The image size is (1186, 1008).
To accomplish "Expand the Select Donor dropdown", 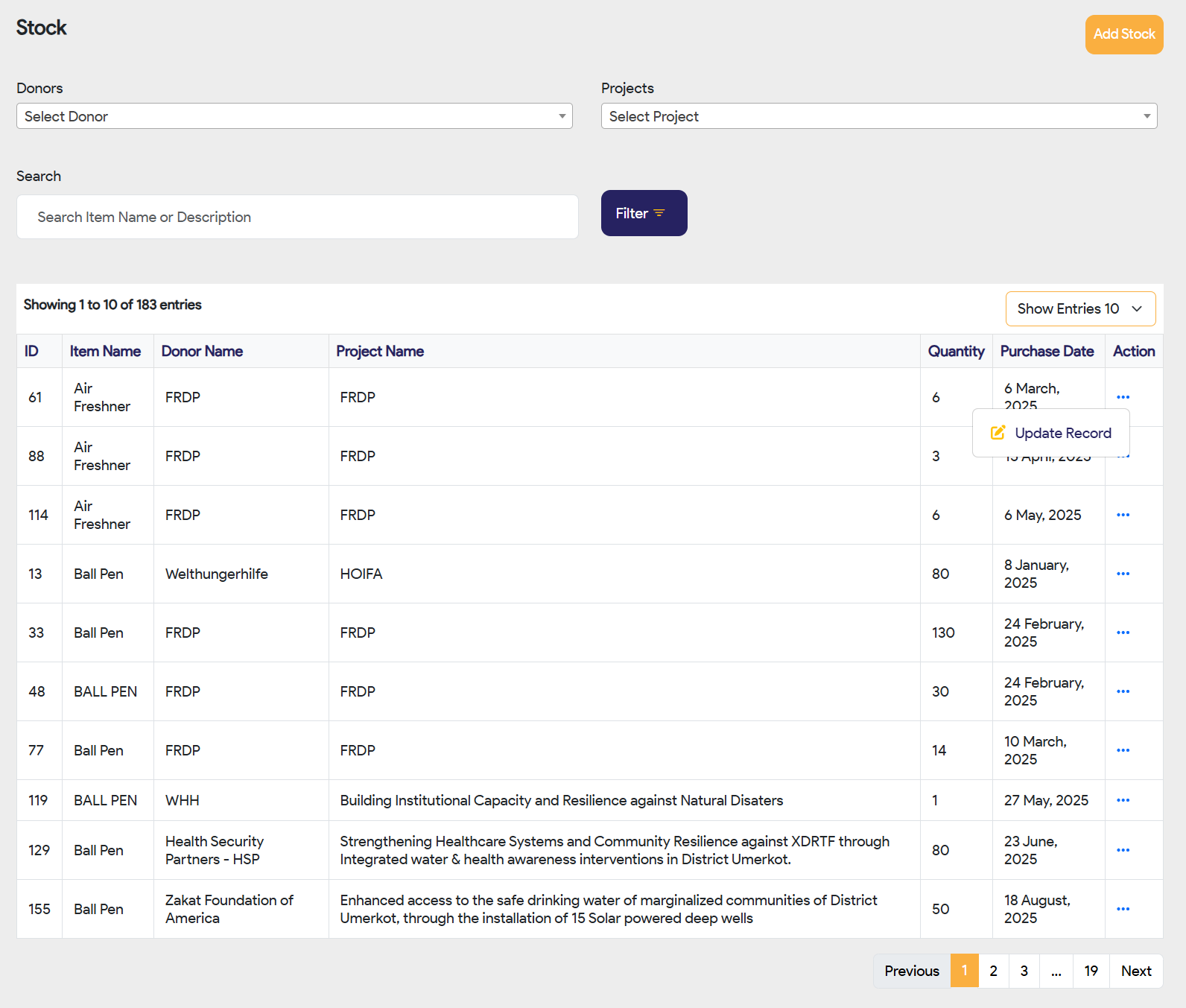I will [x=294, y=116].
